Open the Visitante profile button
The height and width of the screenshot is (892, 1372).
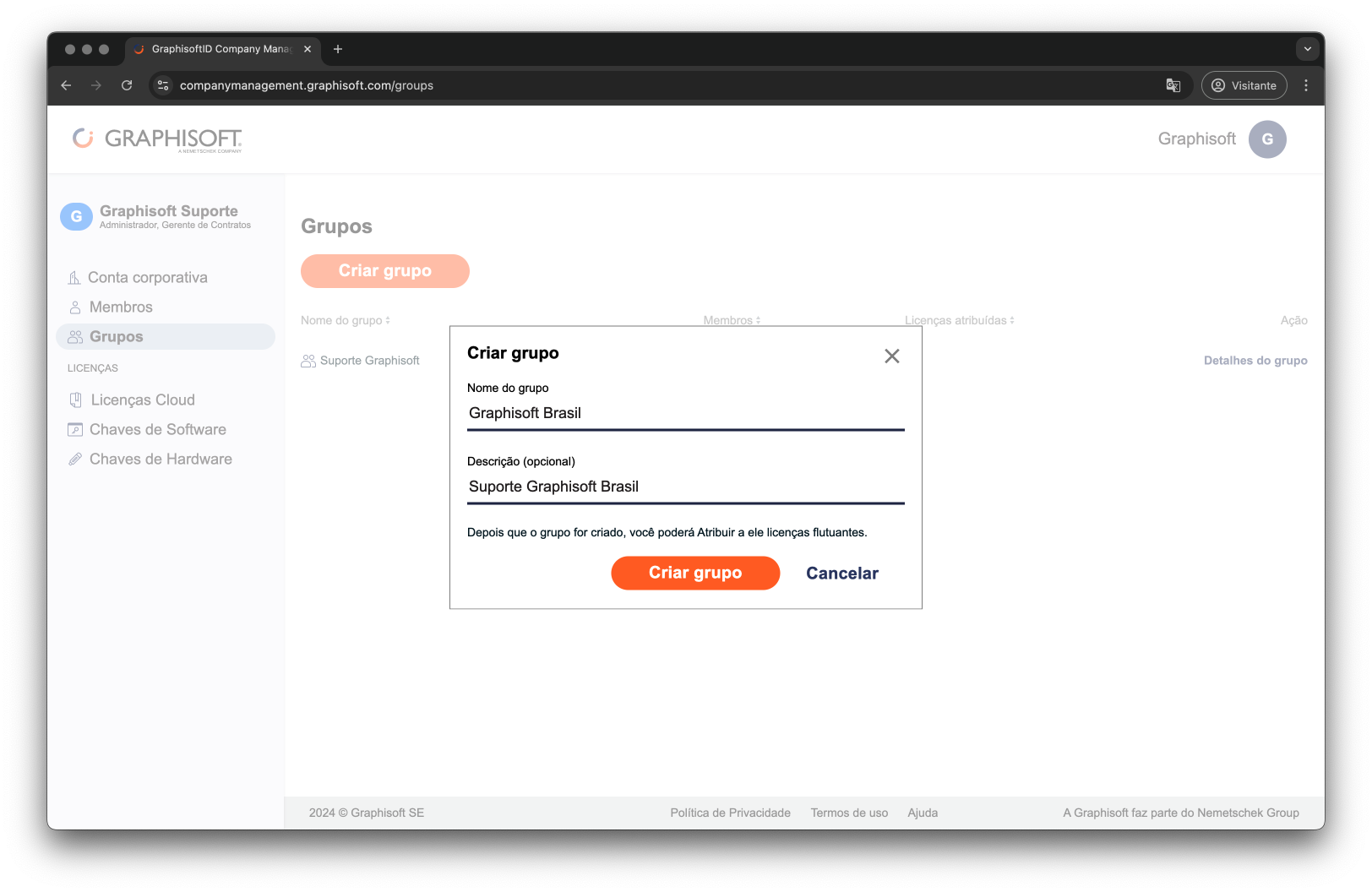tap(1244, 85)
